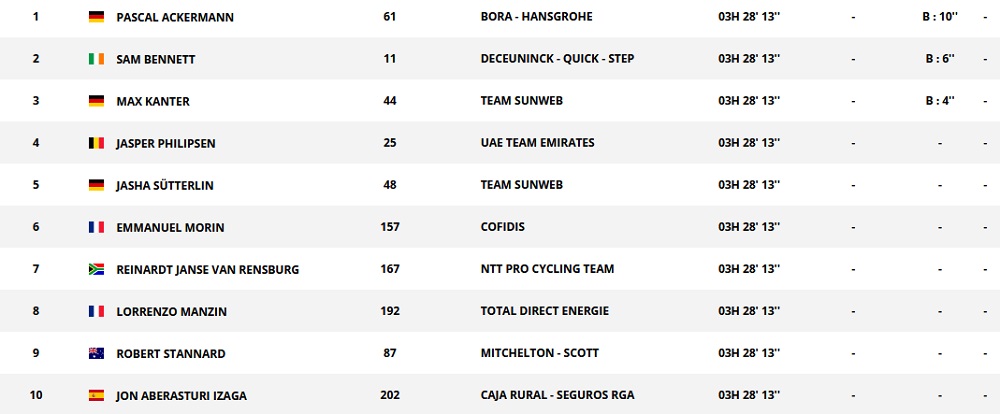This screenshot has width=1000, height=414.
Task: Click Irish flag beside Sam Bennett
Action: 96,60
